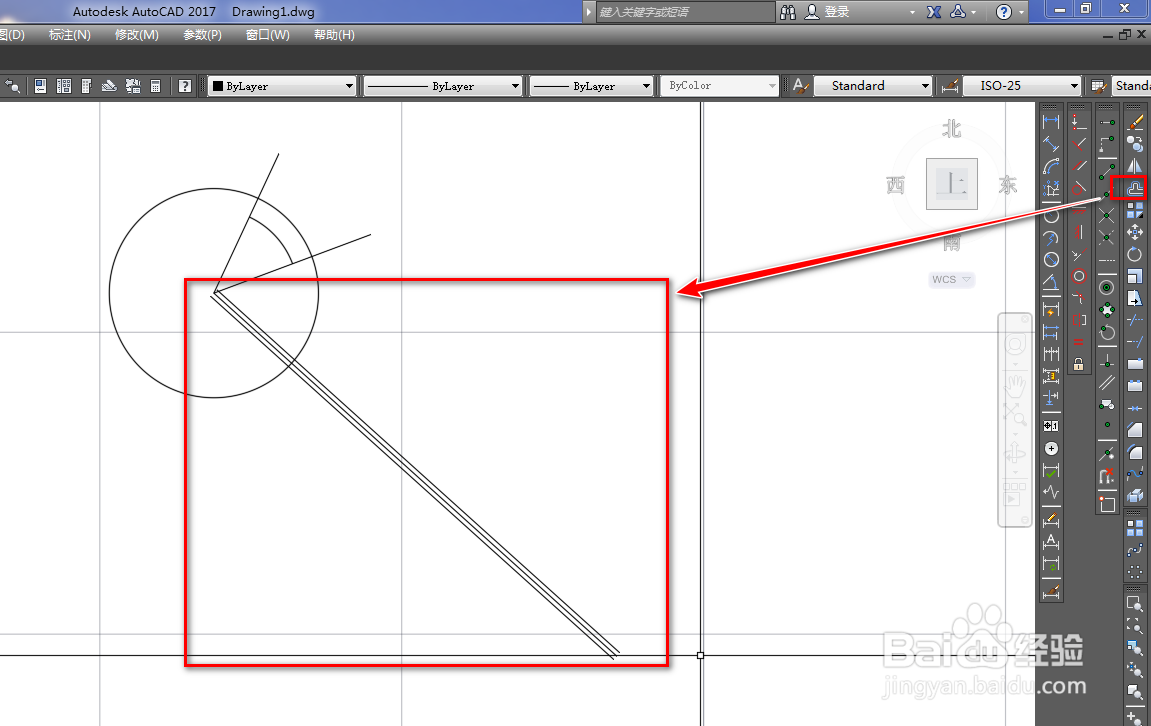This screenshot has height=726, width=1151.
Task: Select the Arc Length dimension tool
Action: tap(1051, 167)
